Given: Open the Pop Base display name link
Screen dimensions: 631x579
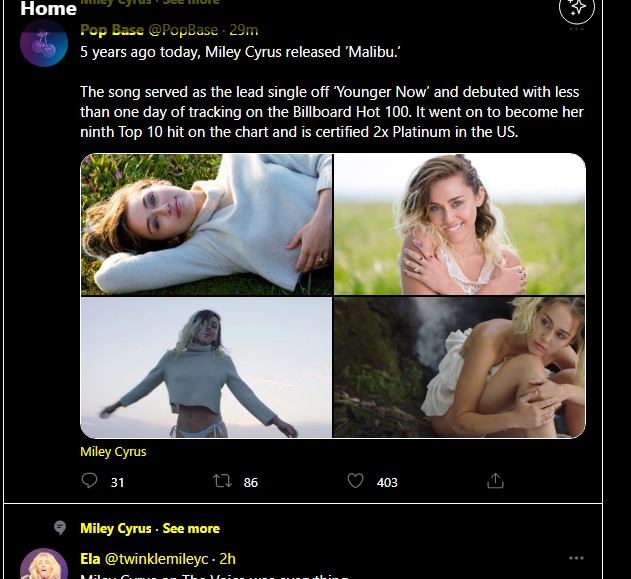Looking at the screenshot, I should coord(113,30).
